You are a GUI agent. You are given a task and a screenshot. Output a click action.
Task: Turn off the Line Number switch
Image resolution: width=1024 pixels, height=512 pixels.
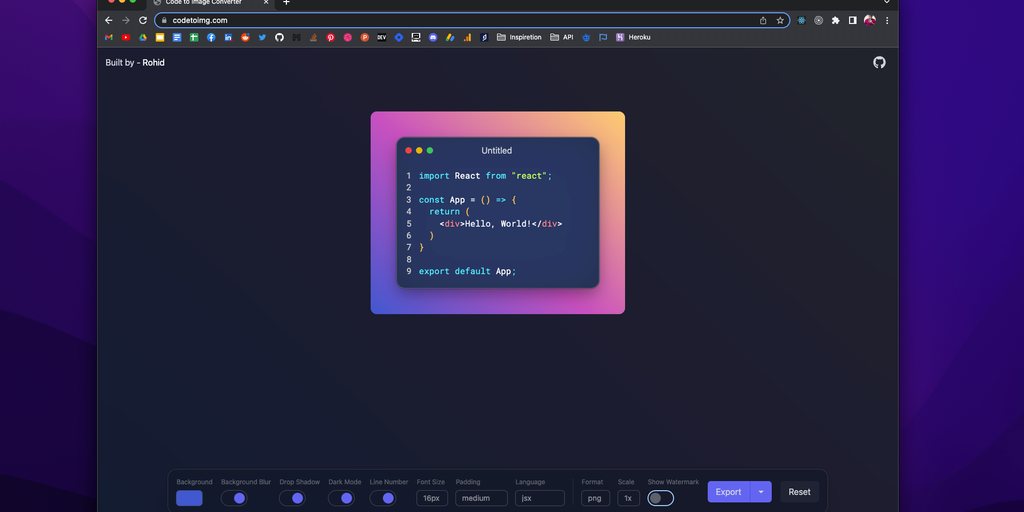(x=382, y=498)
